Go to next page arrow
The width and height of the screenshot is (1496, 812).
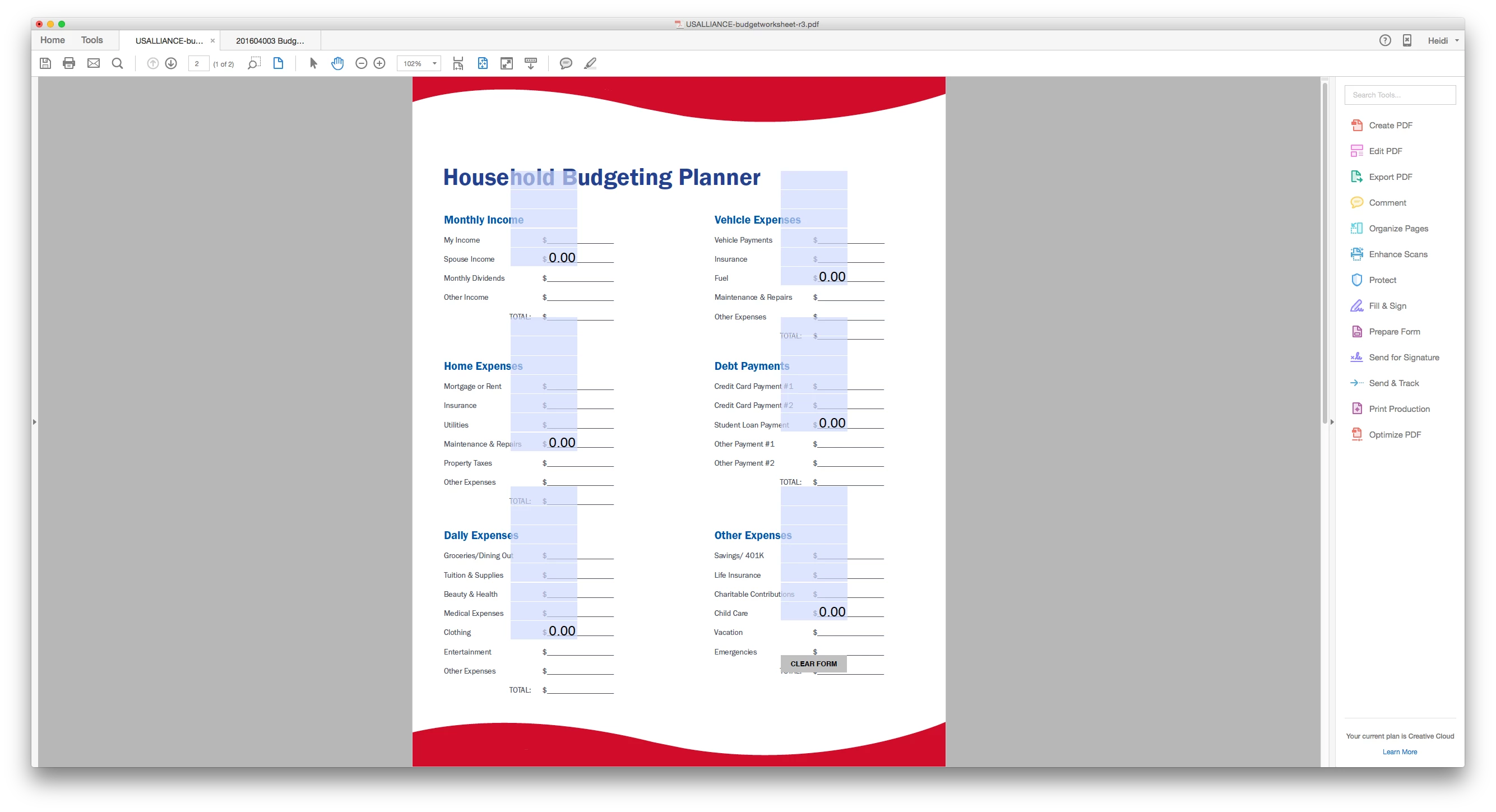pos(171,63)
